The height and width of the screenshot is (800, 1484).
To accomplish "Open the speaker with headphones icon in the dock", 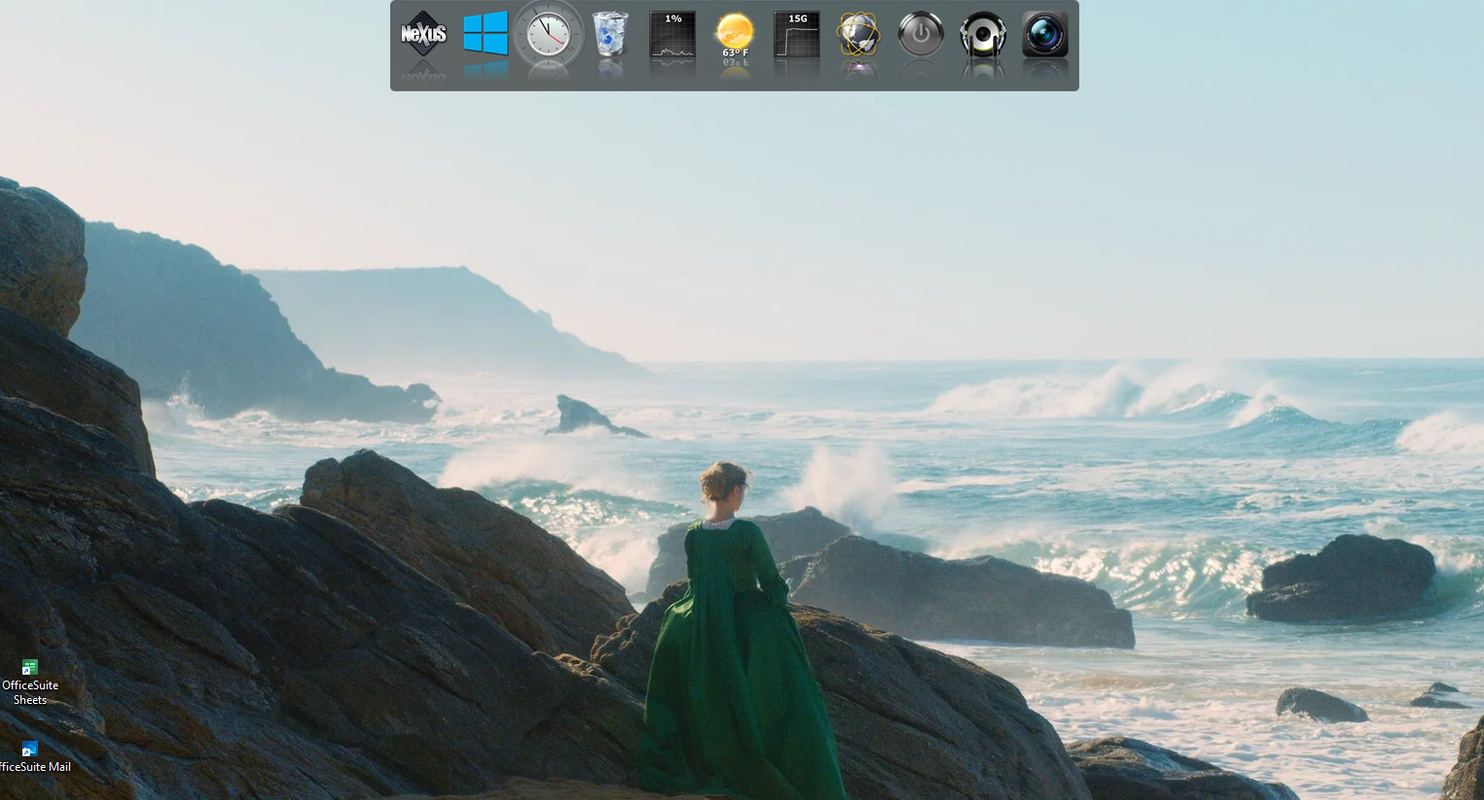I will point(983,34).
